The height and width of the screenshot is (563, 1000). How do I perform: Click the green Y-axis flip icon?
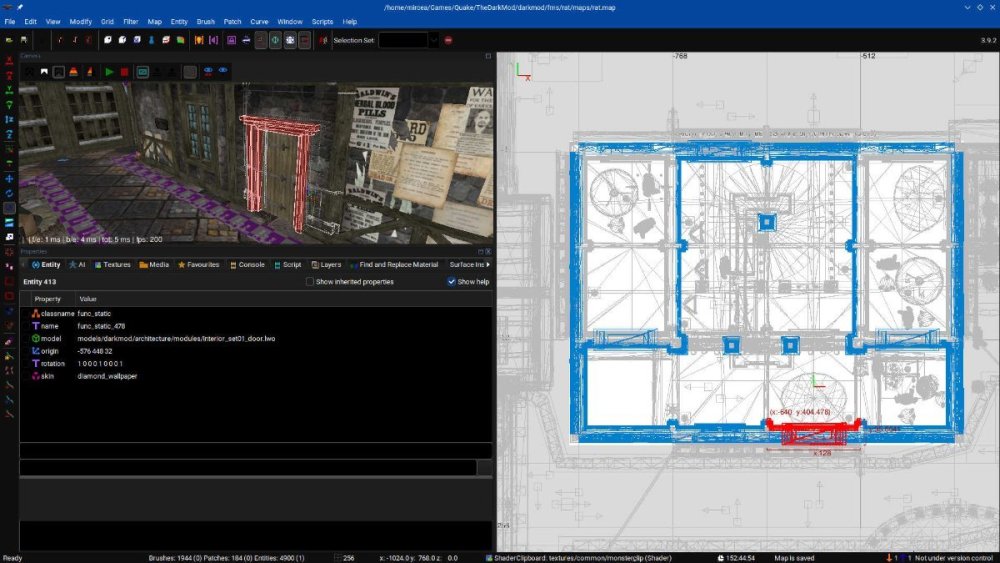pyautogui.click(x=9, y=89)
